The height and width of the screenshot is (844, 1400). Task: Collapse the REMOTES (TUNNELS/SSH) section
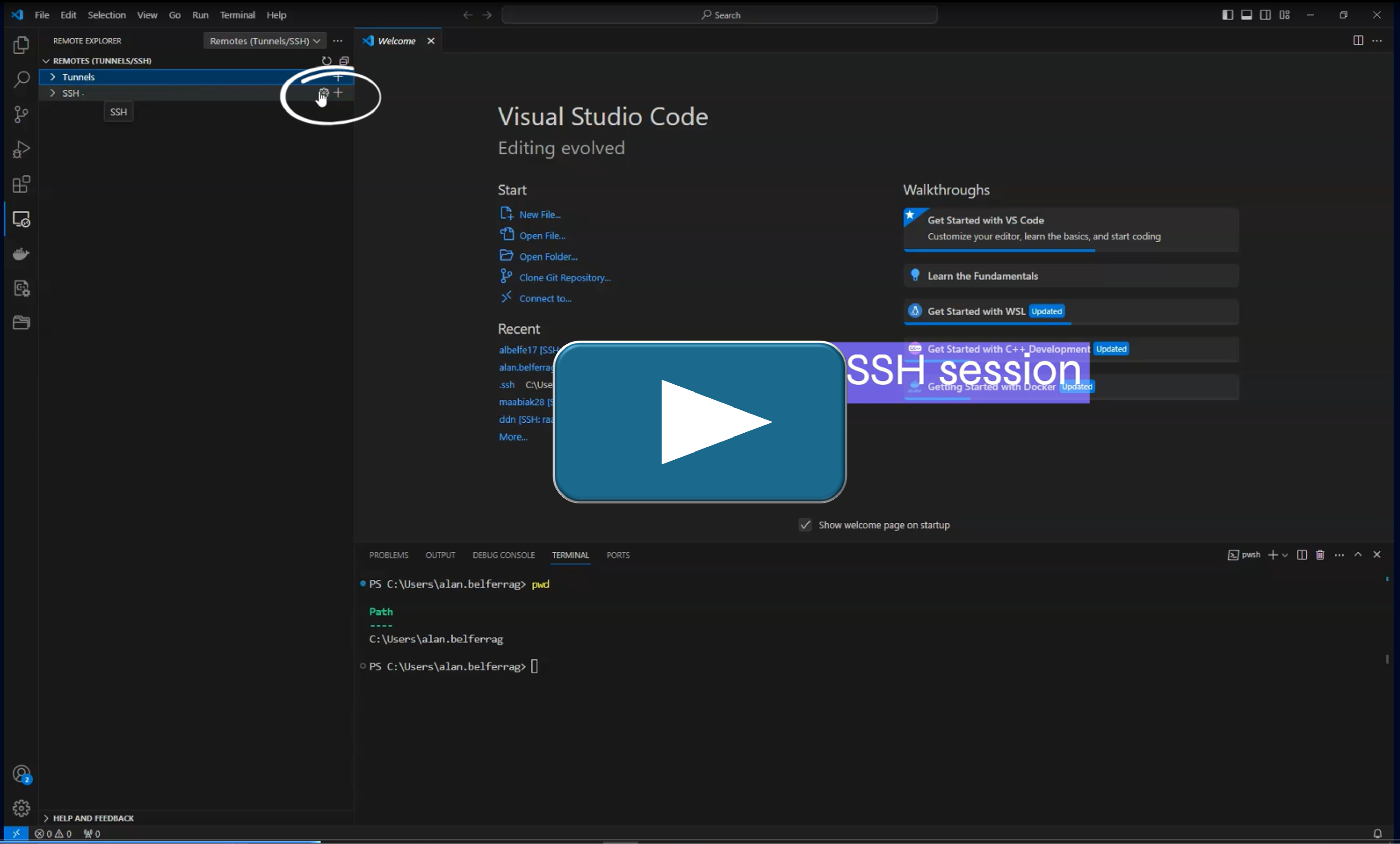click(46, 61)
